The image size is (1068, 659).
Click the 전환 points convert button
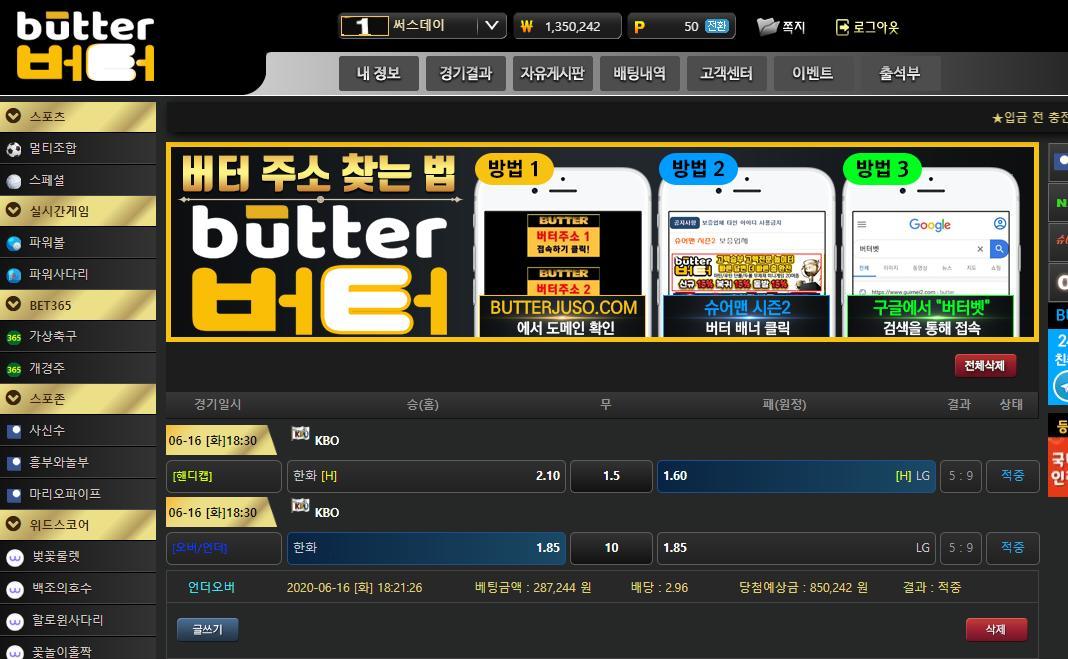pos(717,26)
